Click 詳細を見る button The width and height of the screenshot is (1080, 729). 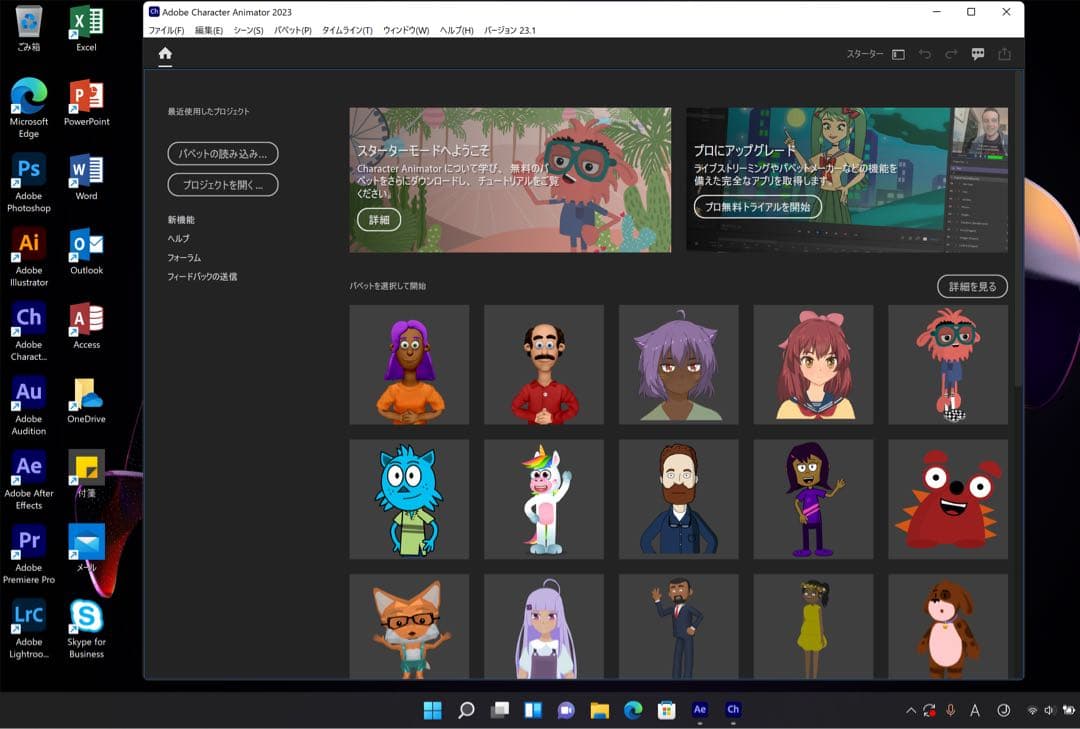[x=972, y=287]
